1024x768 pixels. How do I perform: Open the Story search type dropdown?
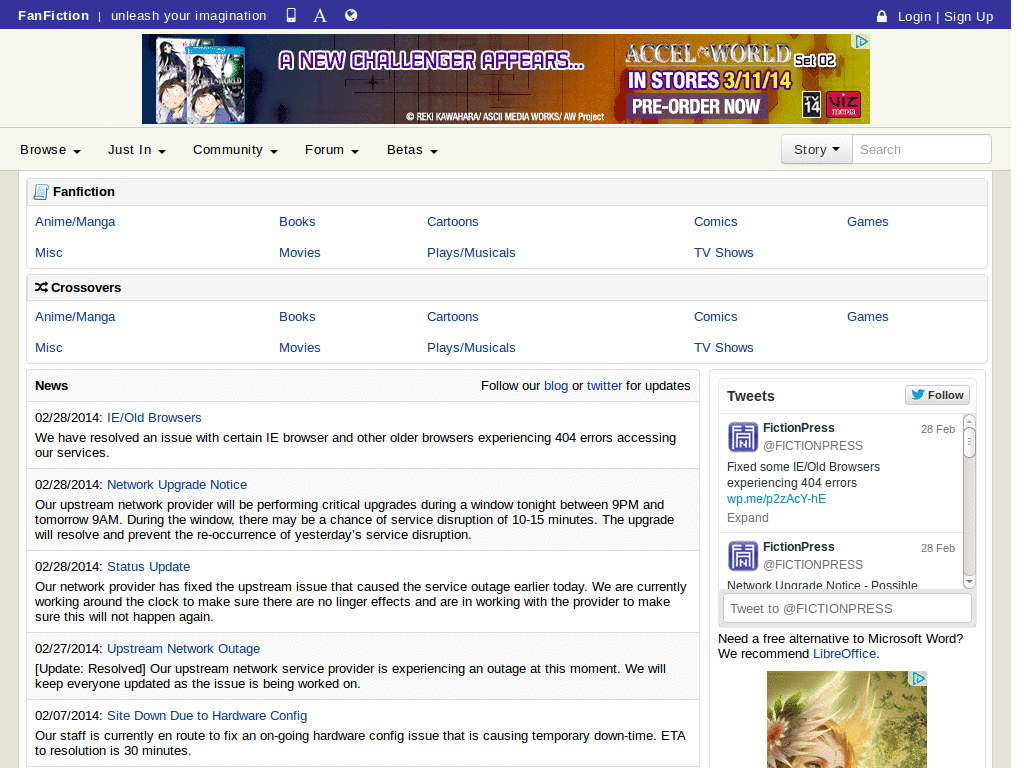pyautogui.click(x=816, y=150)
